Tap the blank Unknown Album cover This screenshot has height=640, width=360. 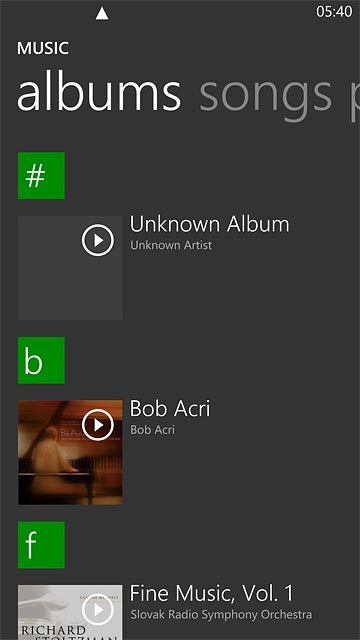click(x=70, y=268)
